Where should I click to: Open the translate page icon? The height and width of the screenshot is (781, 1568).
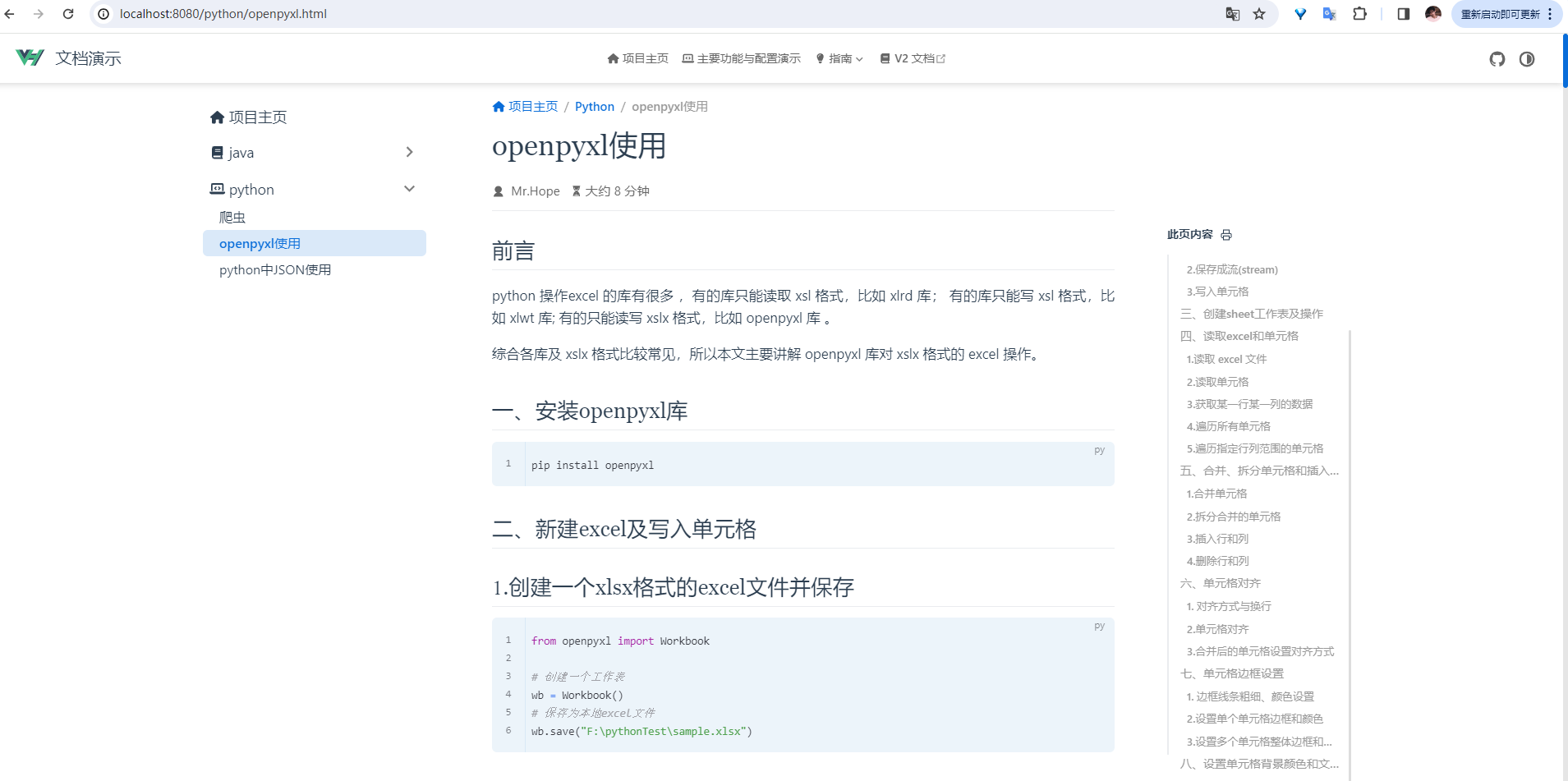(1232, 14)
